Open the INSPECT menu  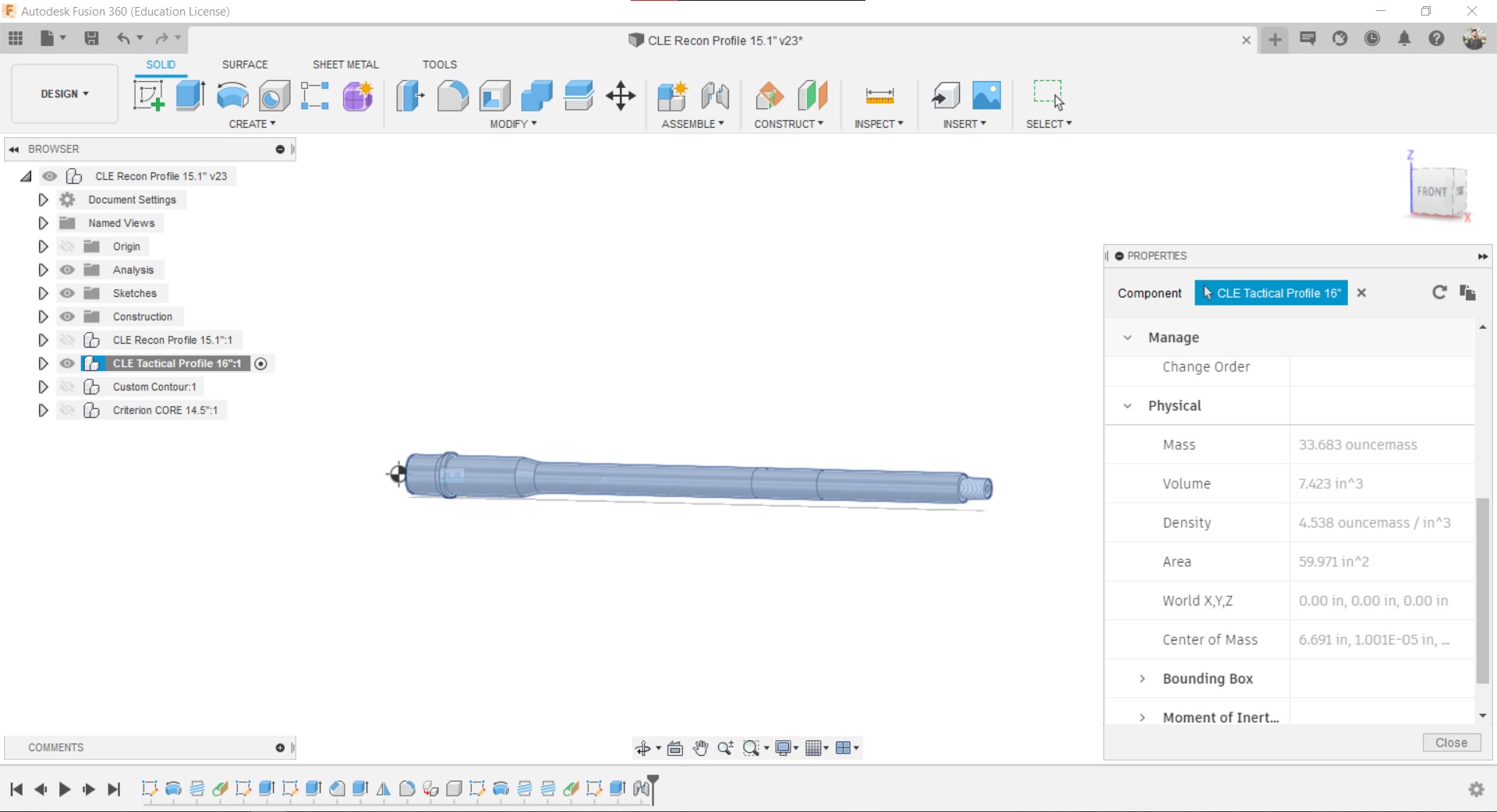(879, 124)
